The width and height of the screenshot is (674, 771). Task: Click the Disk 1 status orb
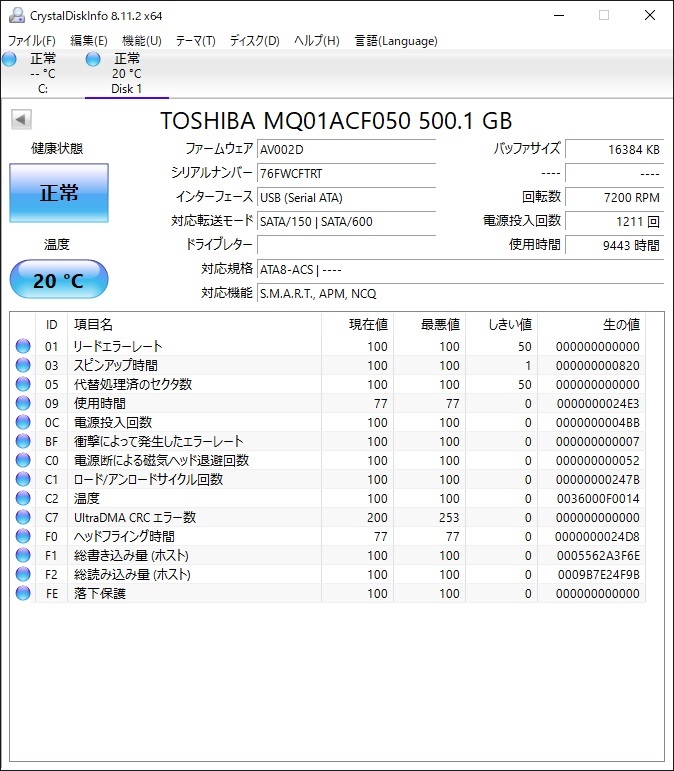point(94,60)
